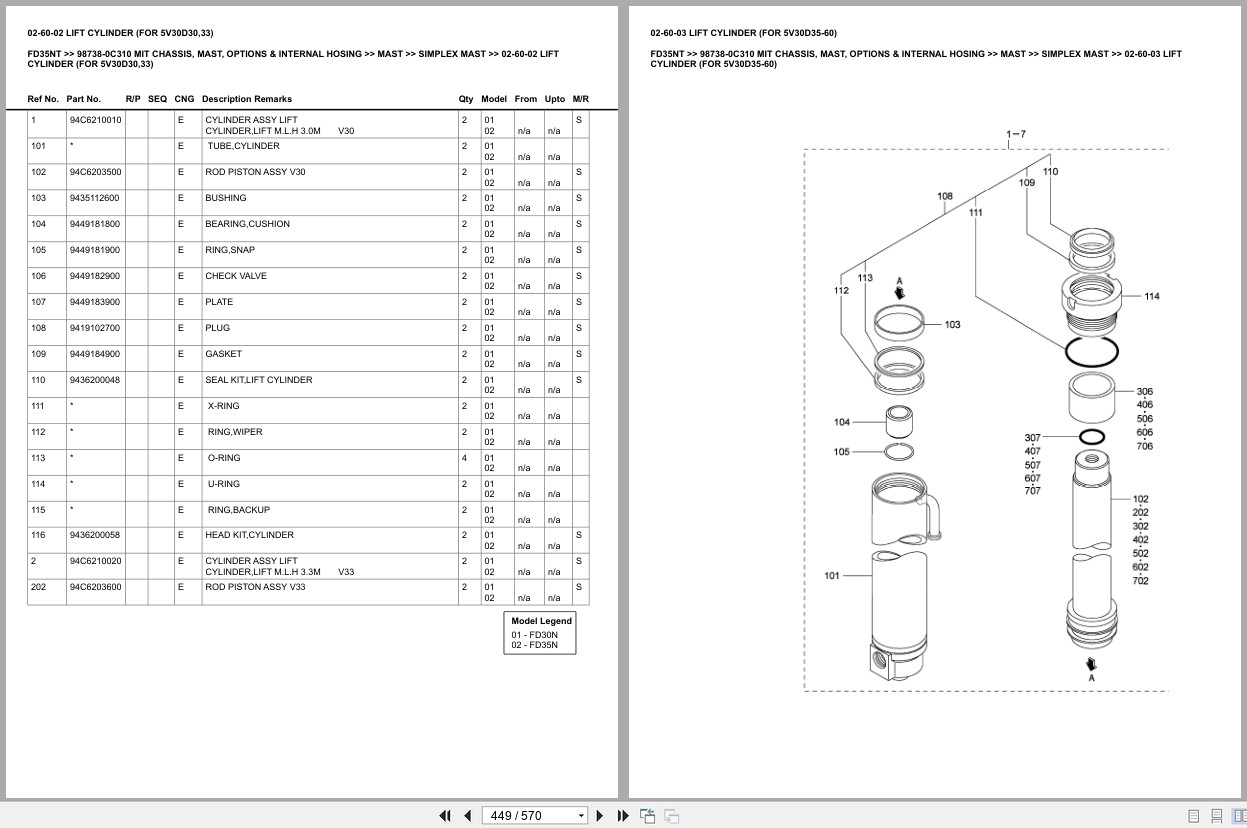Screen dimensions: 1247x828
Task: Click callout label 114 in diagram
Action: pyautogui.click(x=1152, y=296)
